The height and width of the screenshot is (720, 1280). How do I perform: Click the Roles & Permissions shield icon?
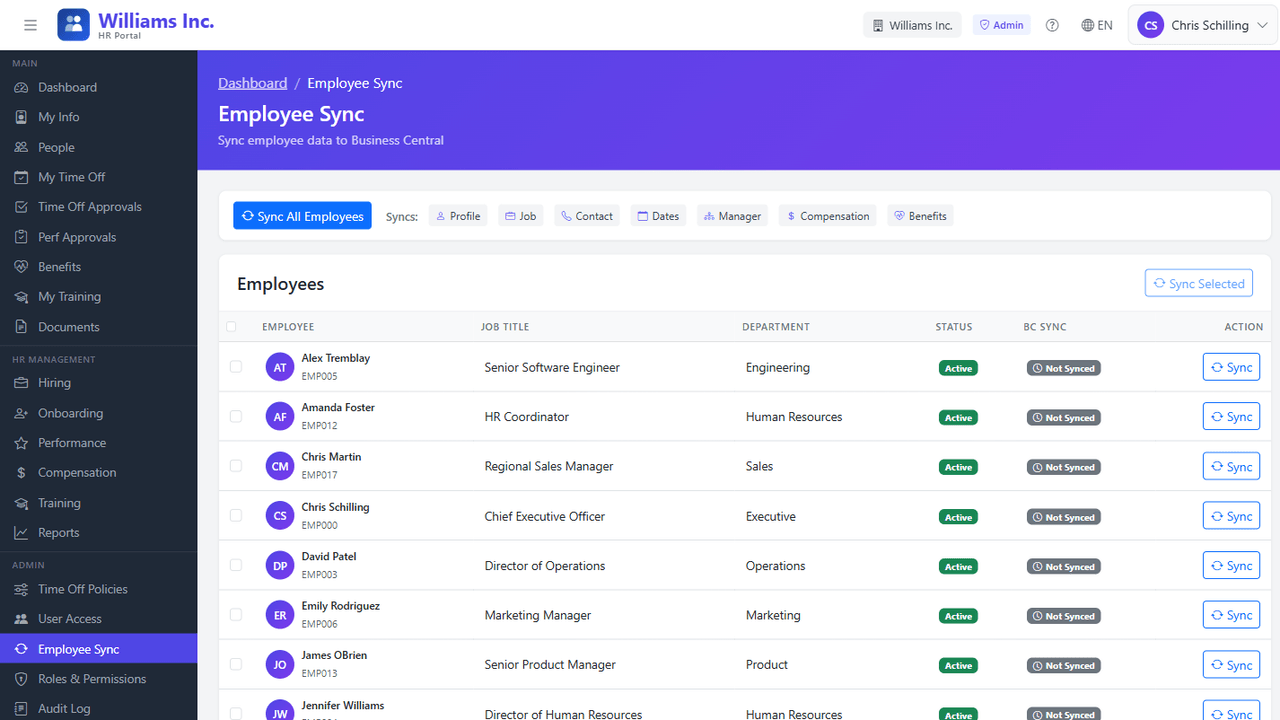21,679
